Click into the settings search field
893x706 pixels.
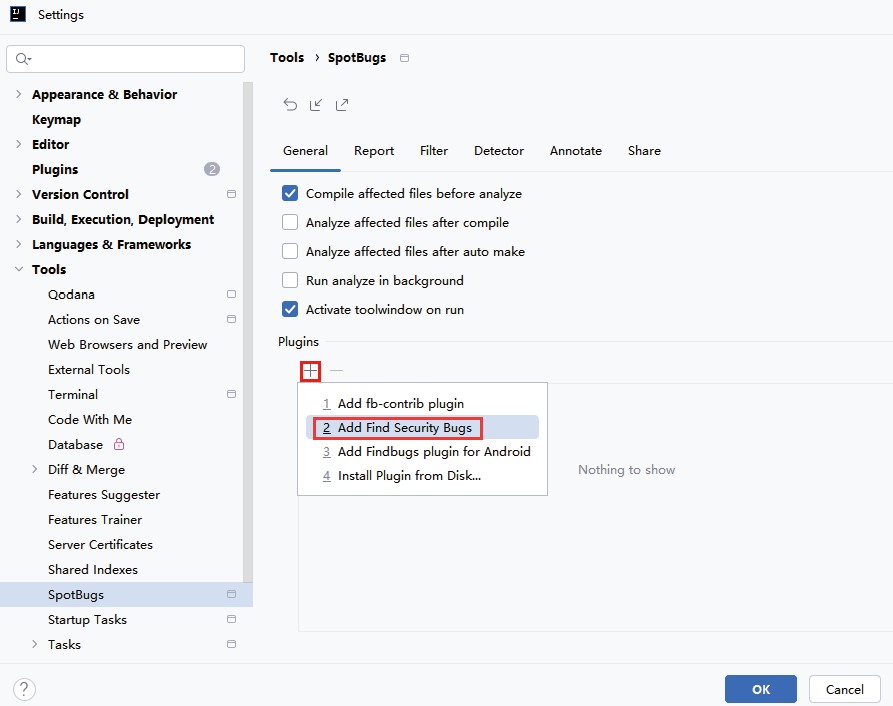125,59
